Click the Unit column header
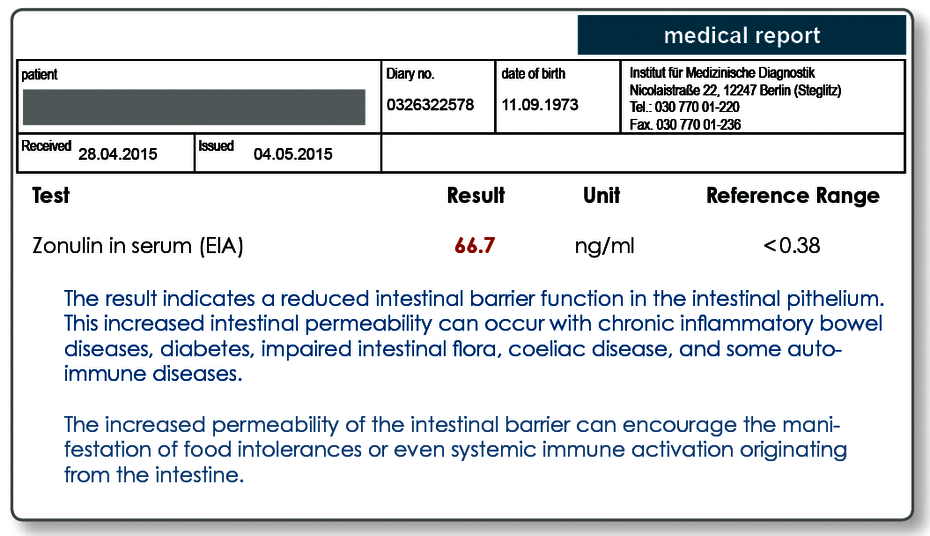 (601, 196)
